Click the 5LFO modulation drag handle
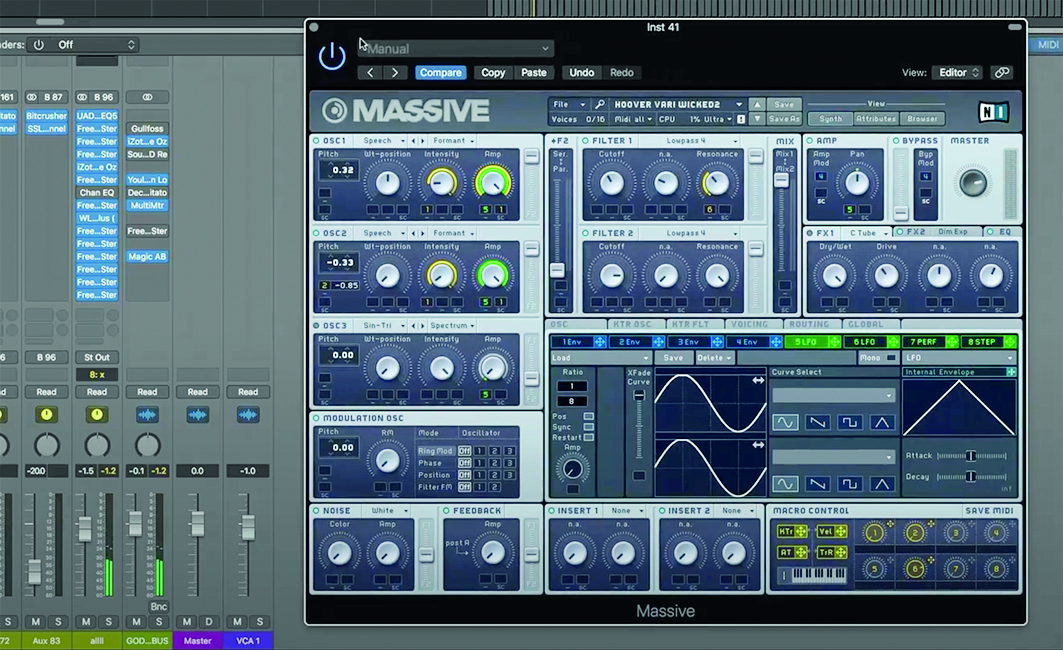Viewport: 1063px width, 650px height. pos(834,342)
